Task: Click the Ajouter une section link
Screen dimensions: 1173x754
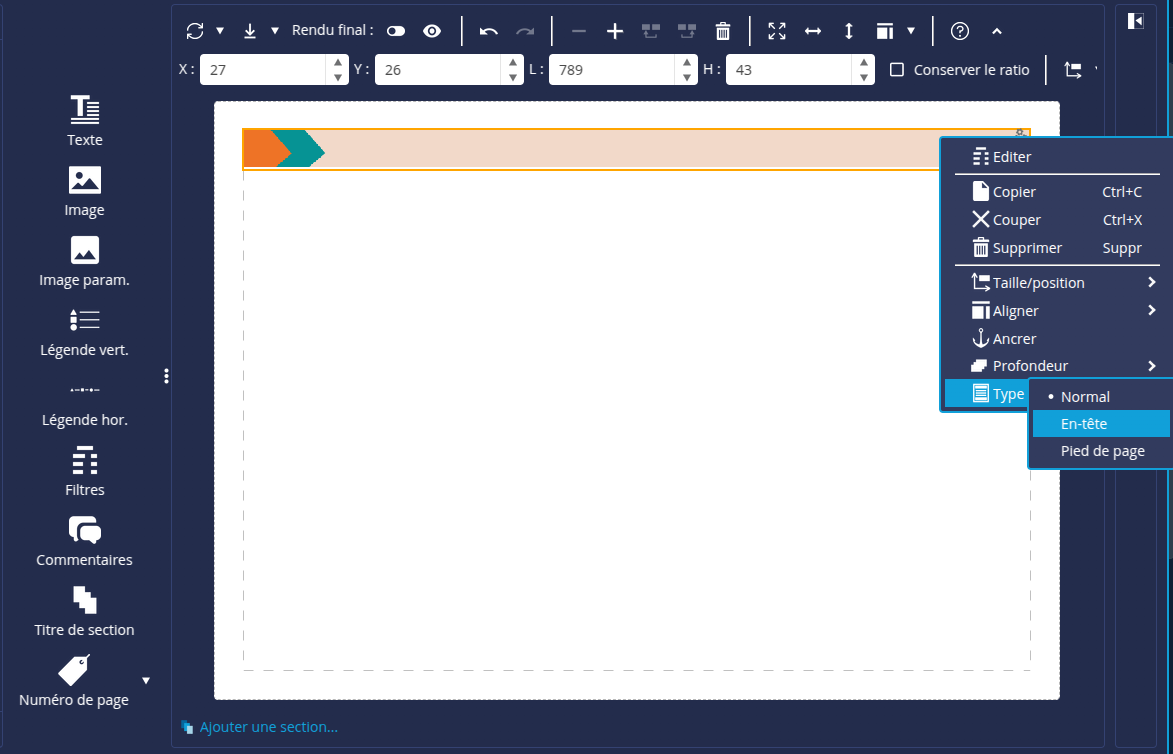Action: tap(268, 727)
